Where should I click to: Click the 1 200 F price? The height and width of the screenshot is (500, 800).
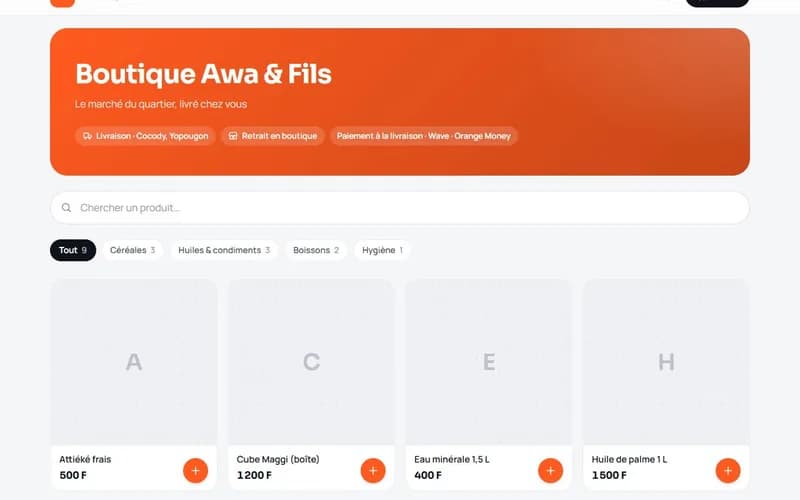[254, 475]
